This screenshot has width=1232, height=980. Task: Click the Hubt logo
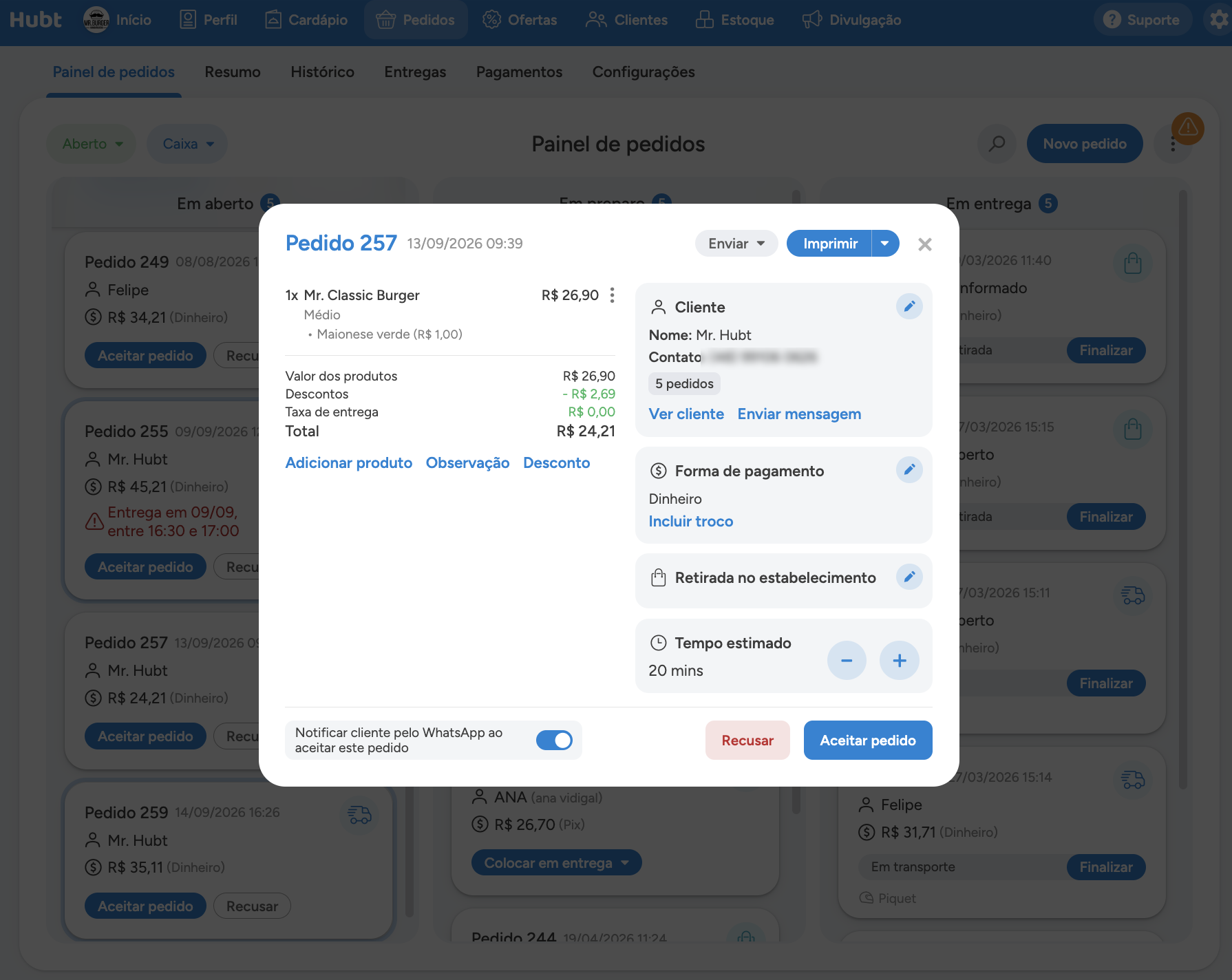pyautogui.click(x=36, y=20)
